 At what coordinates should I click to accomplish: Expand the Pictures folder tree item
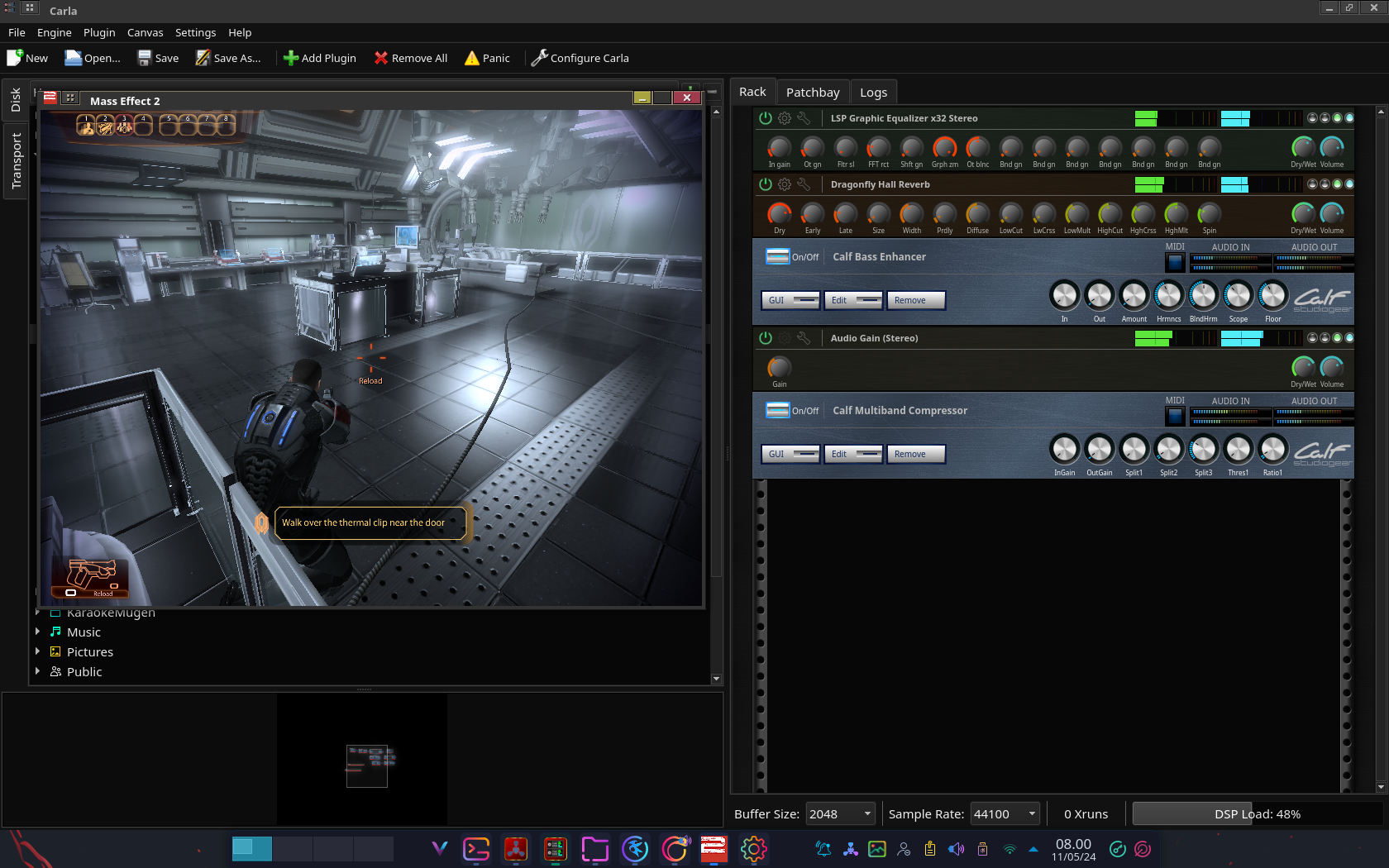38,651
